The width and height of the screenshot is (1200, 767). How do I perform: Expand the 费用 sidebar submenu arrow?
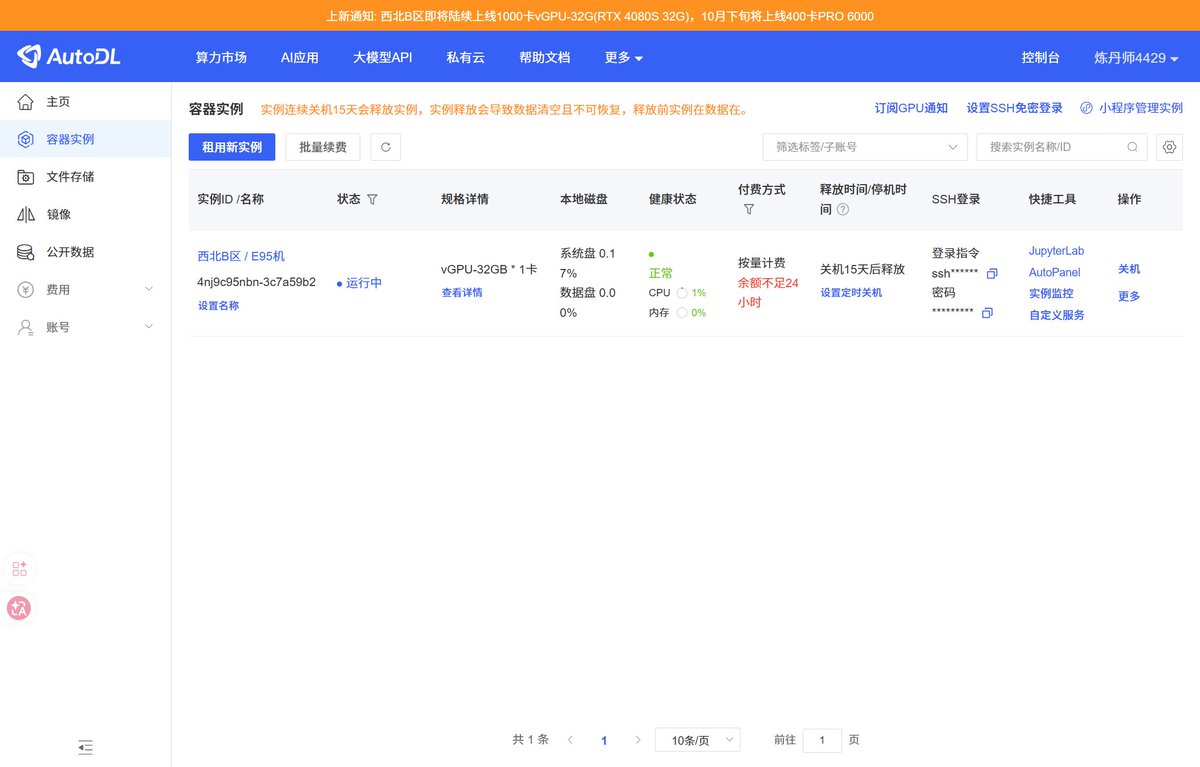149,289
